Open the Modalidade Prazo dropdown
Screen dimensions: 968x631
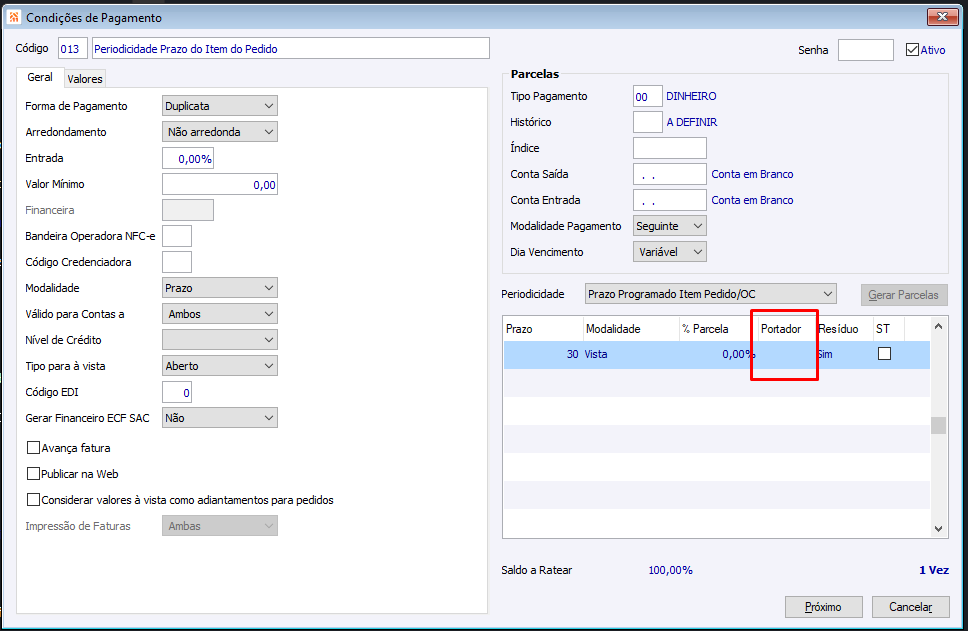click(x=219, y=288)
